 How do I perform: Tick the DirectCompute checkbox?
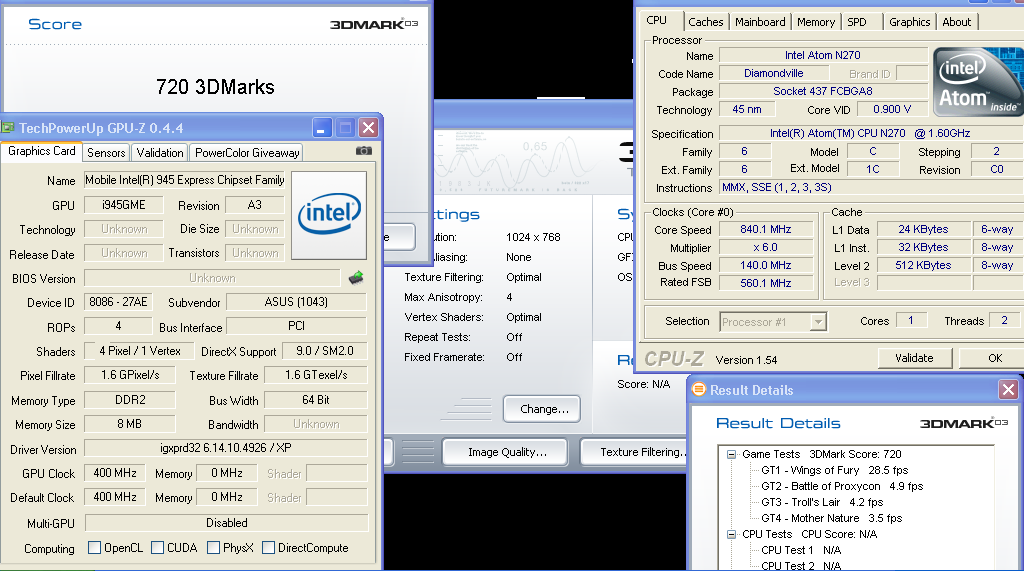(268, 547)
